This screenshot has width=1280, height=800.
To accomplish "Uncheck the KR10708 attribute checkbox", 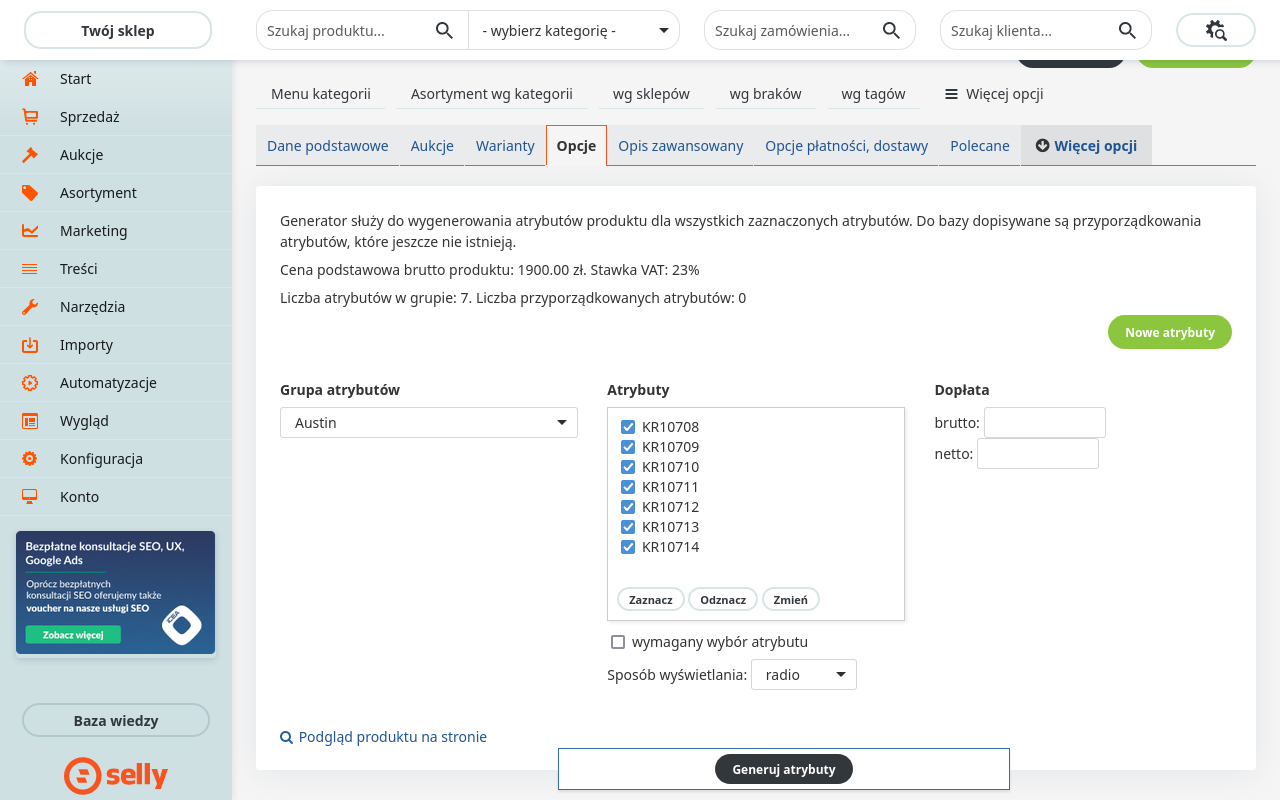I will [x=628, y=427].
